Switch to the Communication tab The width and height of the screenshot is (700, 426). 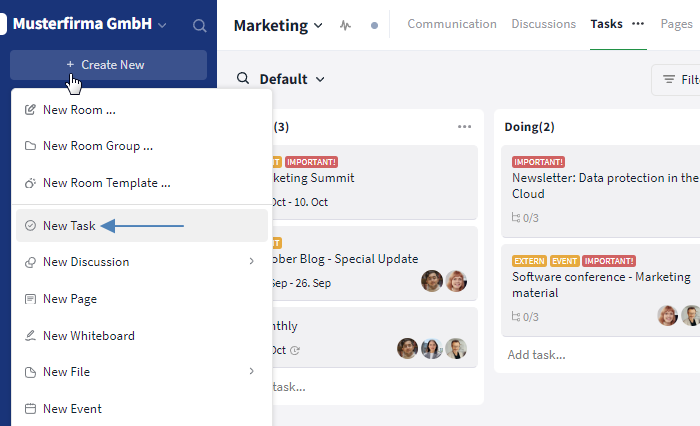pyautogui.click(x=451, y=24)
